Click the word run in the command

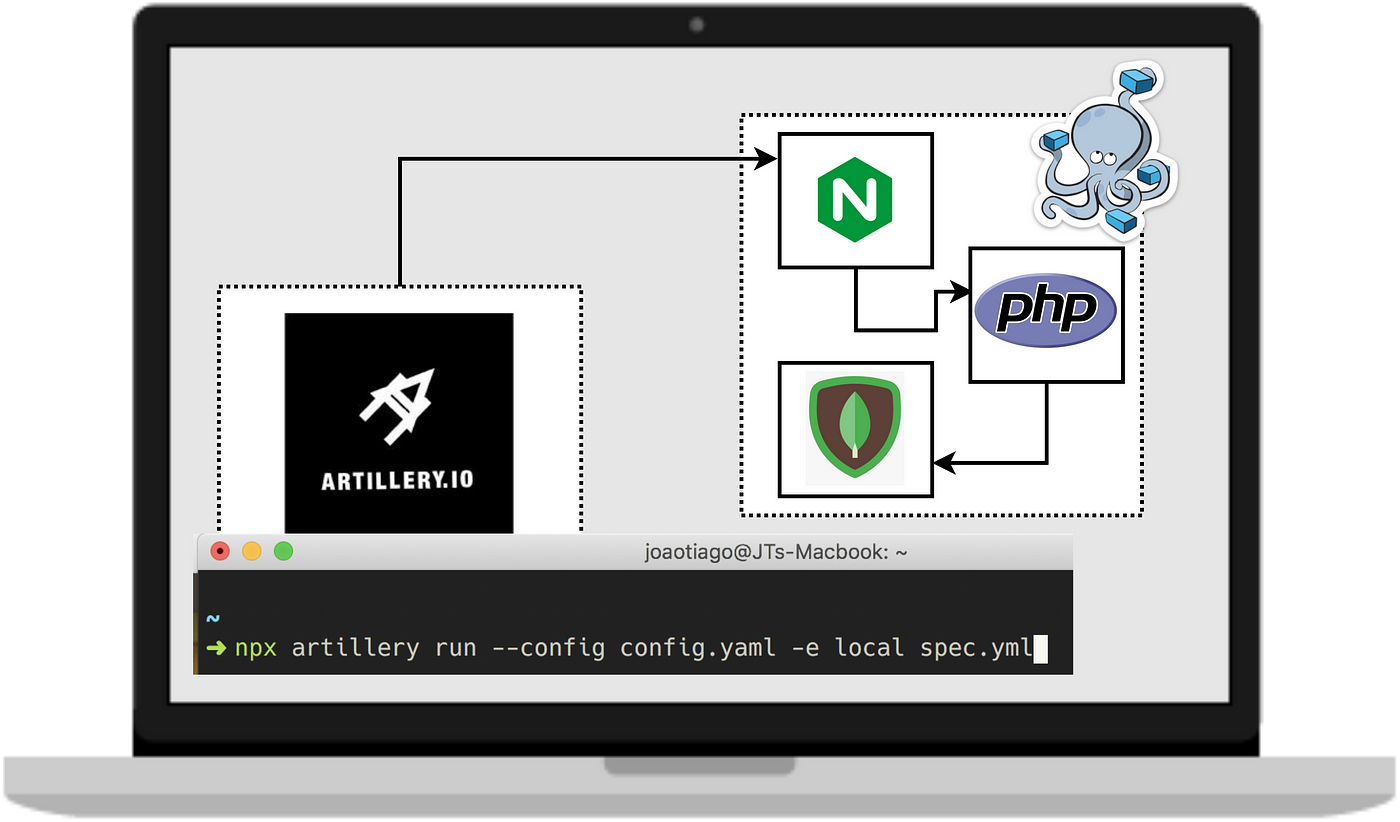coord(455,649)
